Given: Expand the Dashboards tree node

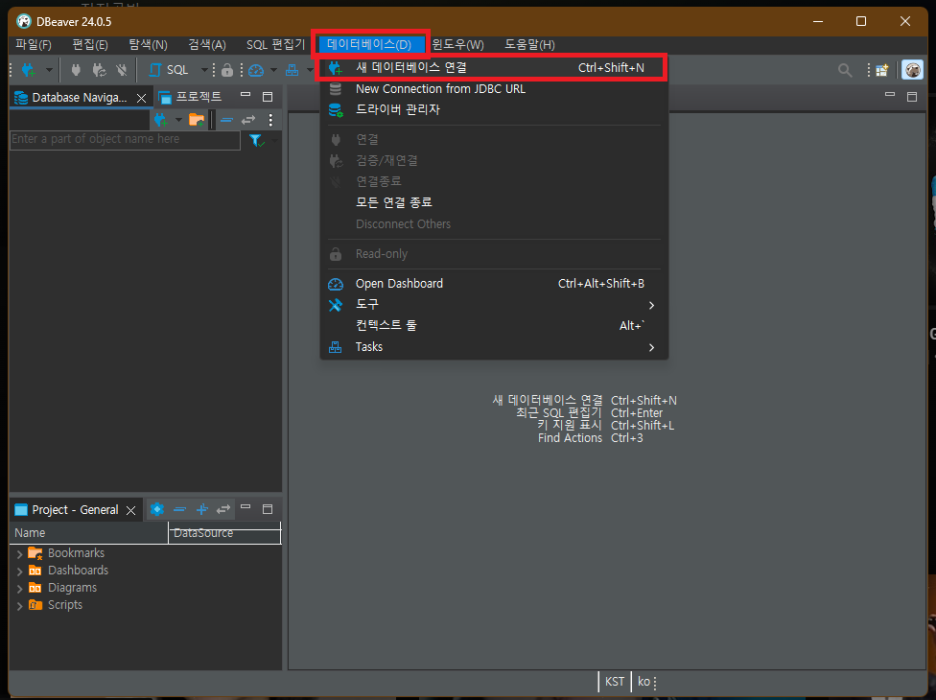Looking at the screenshot, I should click(19, 572).
